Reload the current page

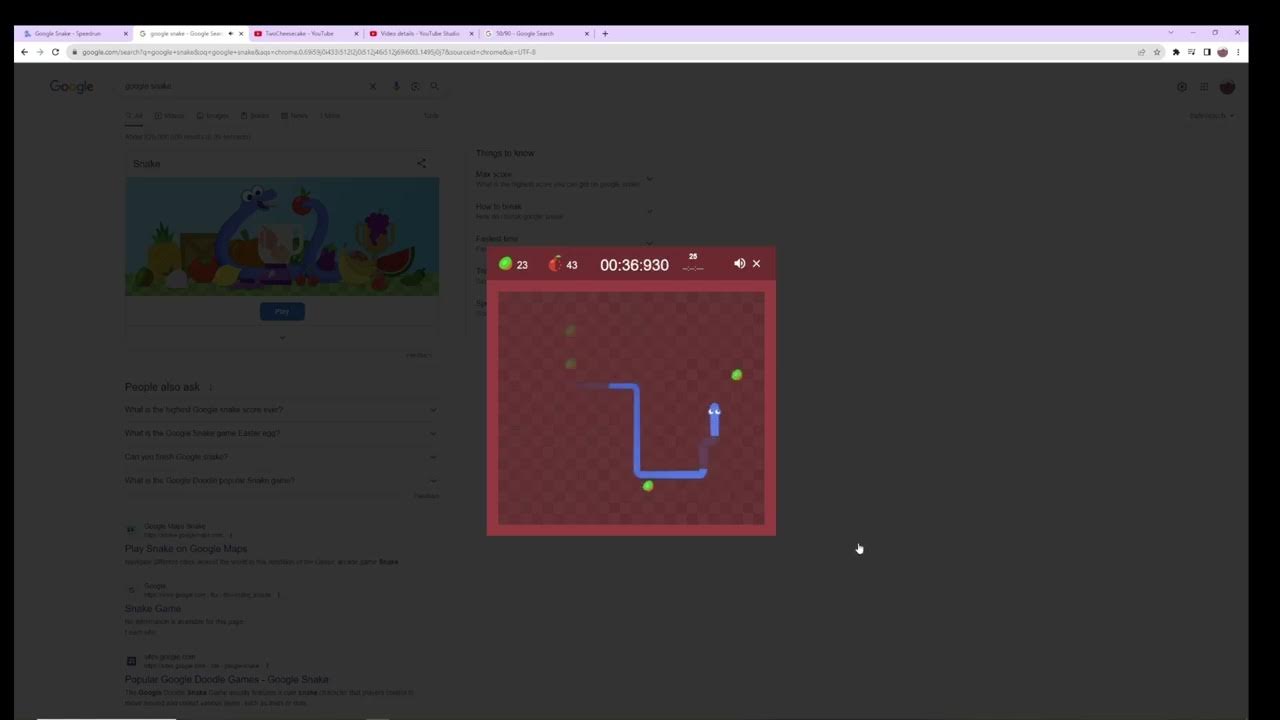pyautogui.click(x=55, y=52)
